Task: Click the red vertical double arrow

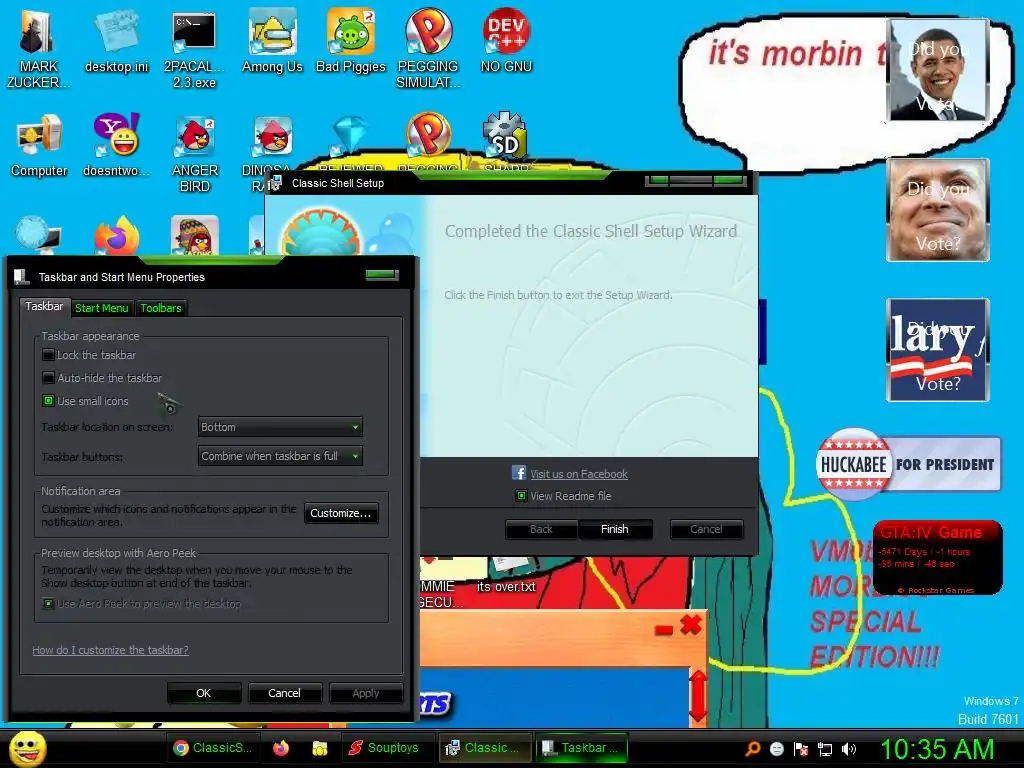Action: tap(698, 696)
